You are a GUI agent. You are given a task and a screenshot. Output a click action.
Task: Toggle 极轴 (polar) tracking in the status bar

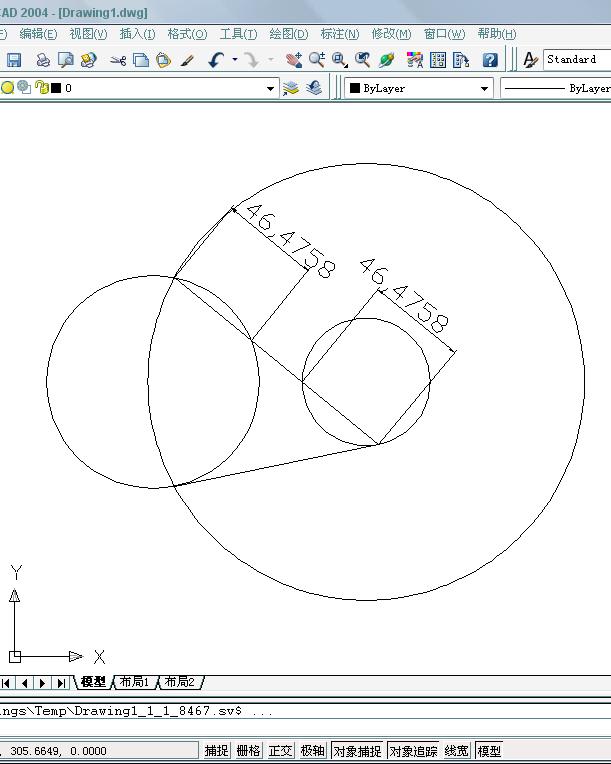tap(312, 750)
